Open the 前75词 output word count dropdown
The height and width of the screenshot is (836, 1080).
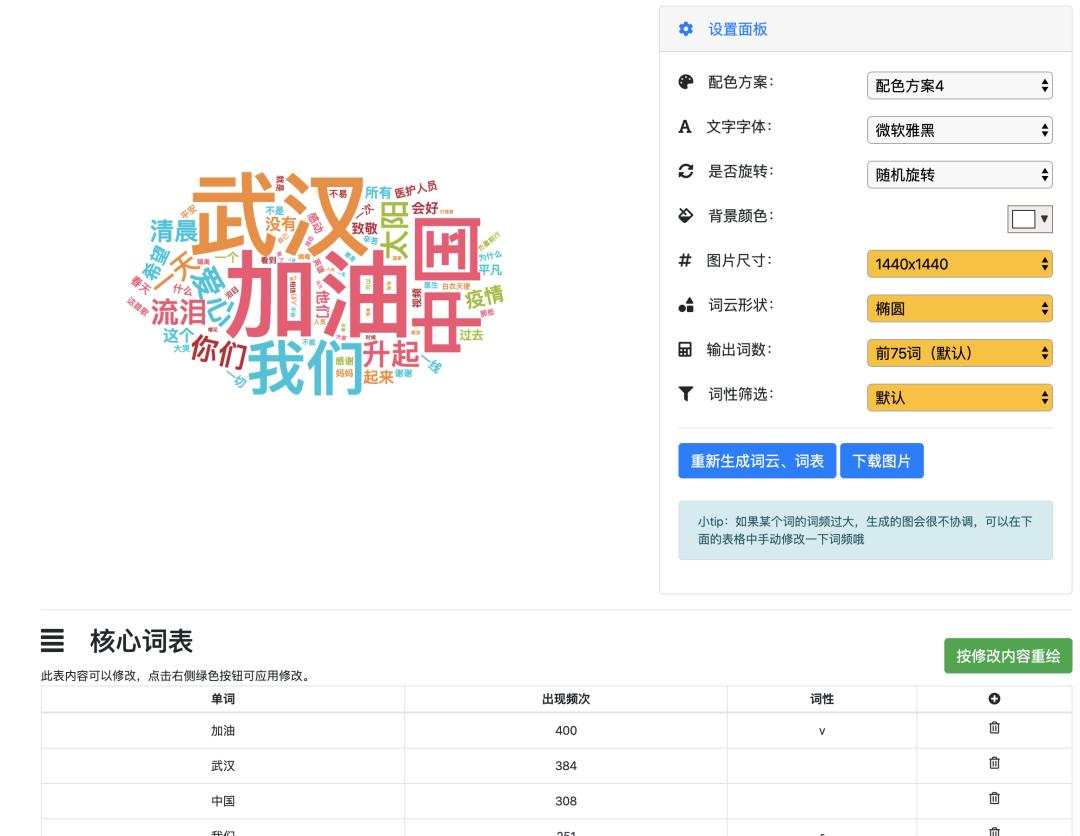click(x=959, y=352)
